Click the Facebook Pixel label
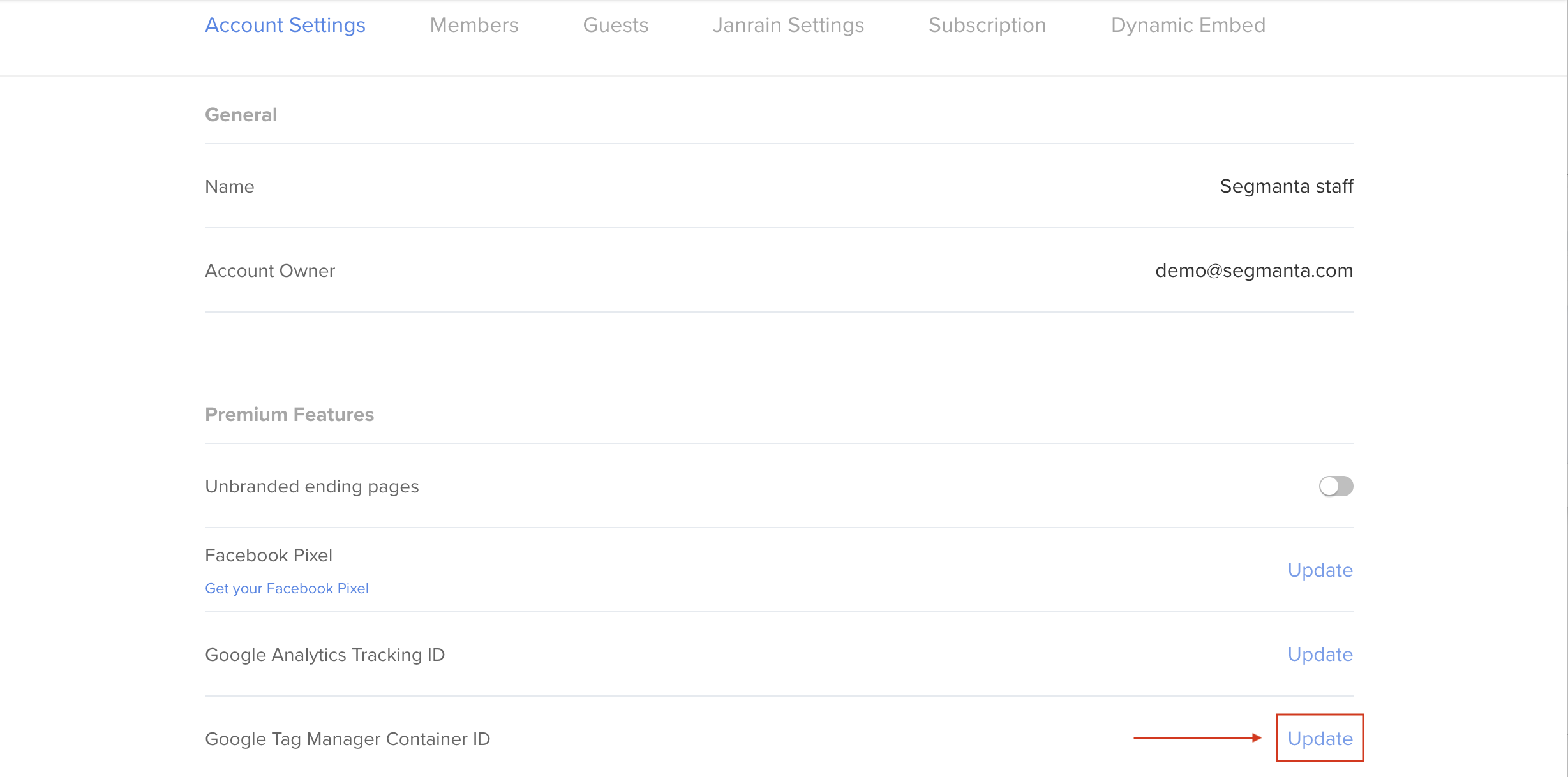The width and height of the screenshot is (1568, 777). pos(269,555)
